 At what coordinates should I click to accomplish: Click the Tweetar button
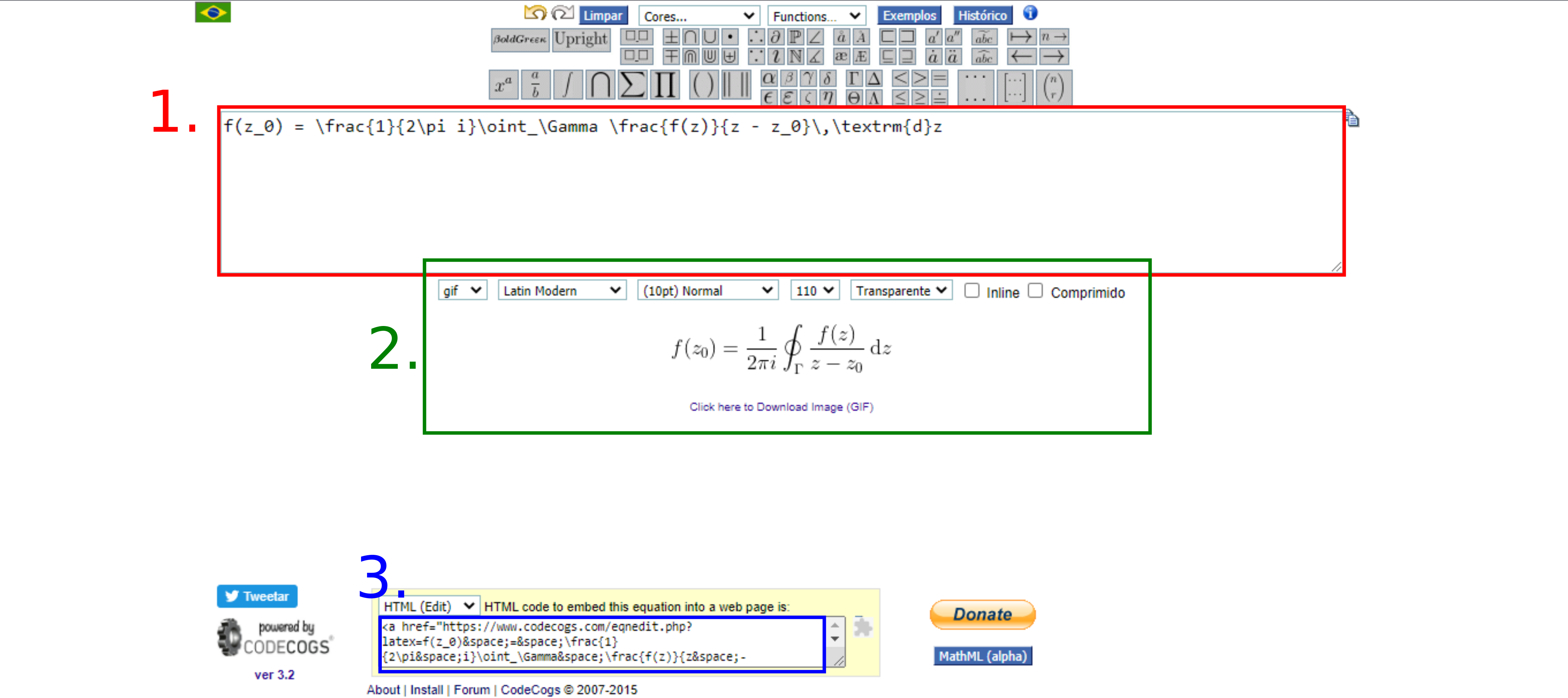coord(257,596)
